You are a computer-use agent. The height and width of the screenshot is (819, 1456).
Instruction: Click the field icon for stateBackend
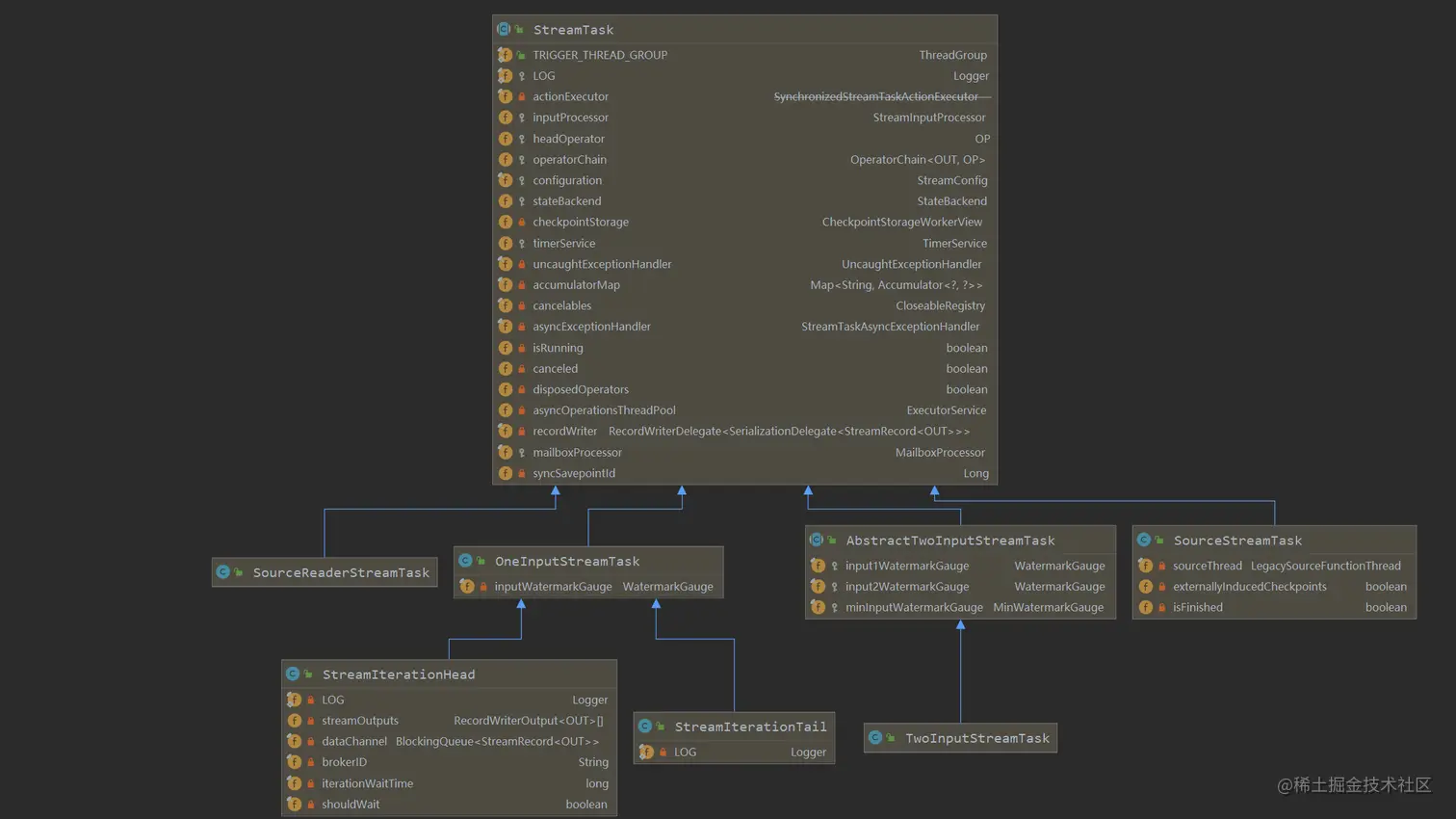505,201
